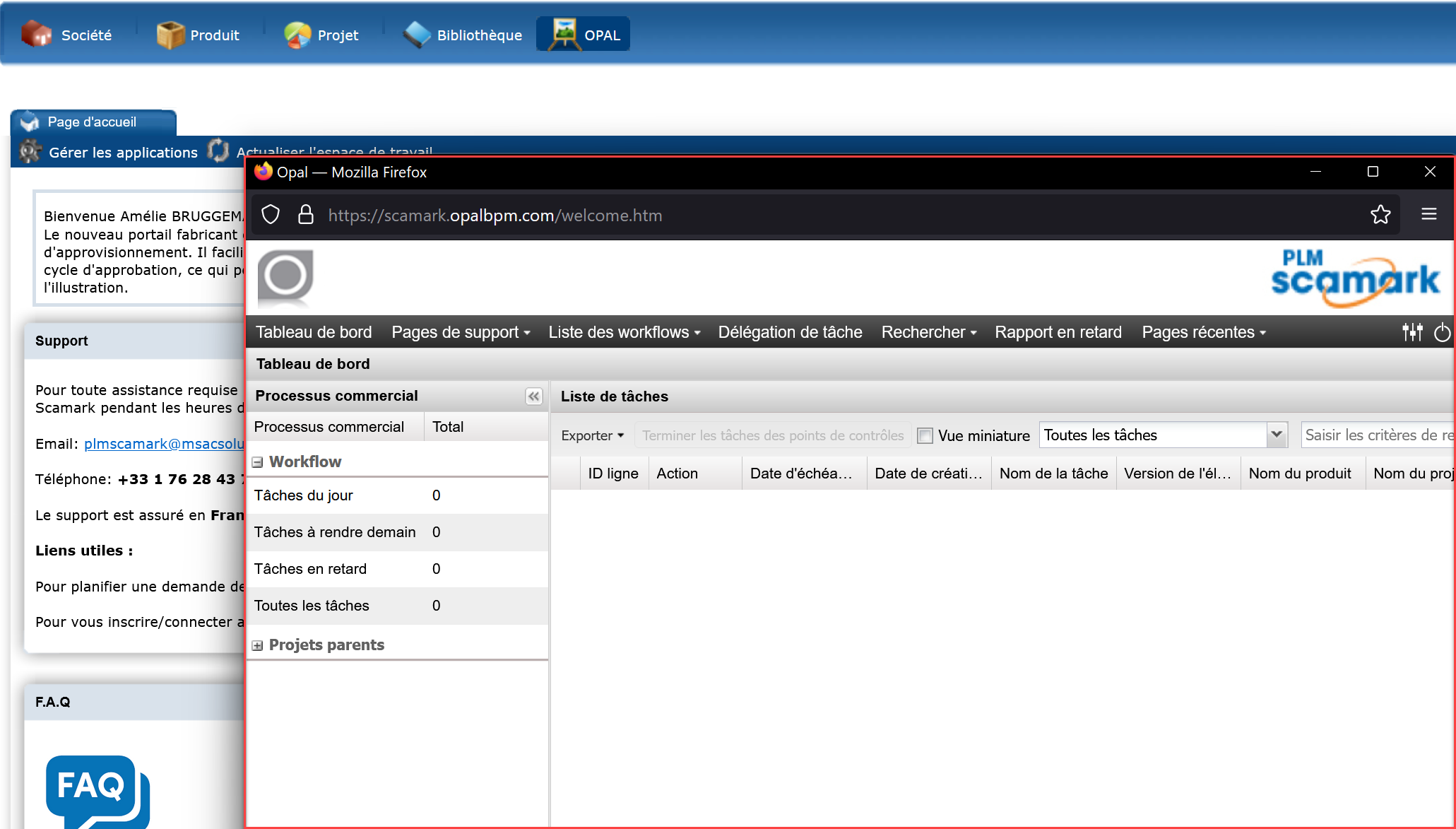
Task: Open the Toutes les tâches combo box
Action: pos(1163,435)
